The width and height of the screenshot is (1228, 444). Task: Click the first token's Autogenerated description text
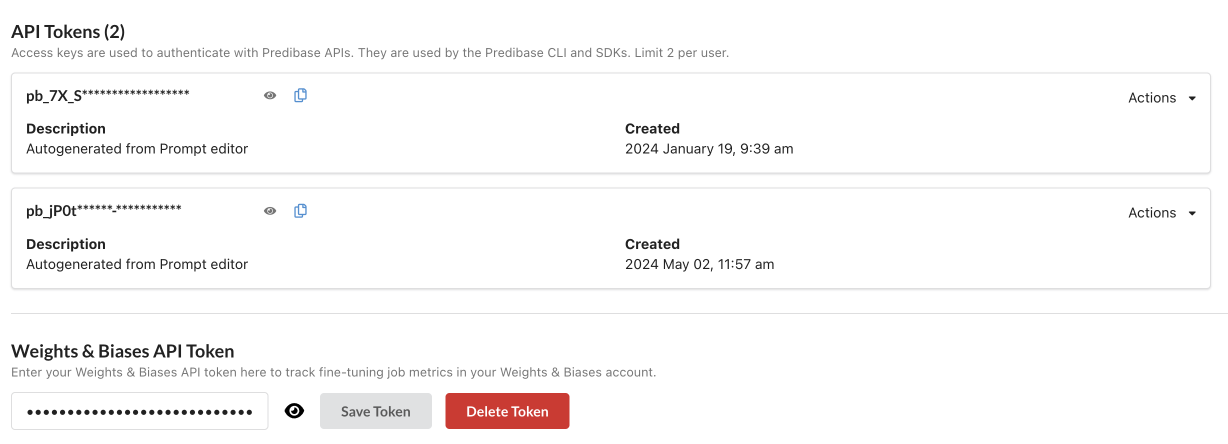click(x=137, y=149)
